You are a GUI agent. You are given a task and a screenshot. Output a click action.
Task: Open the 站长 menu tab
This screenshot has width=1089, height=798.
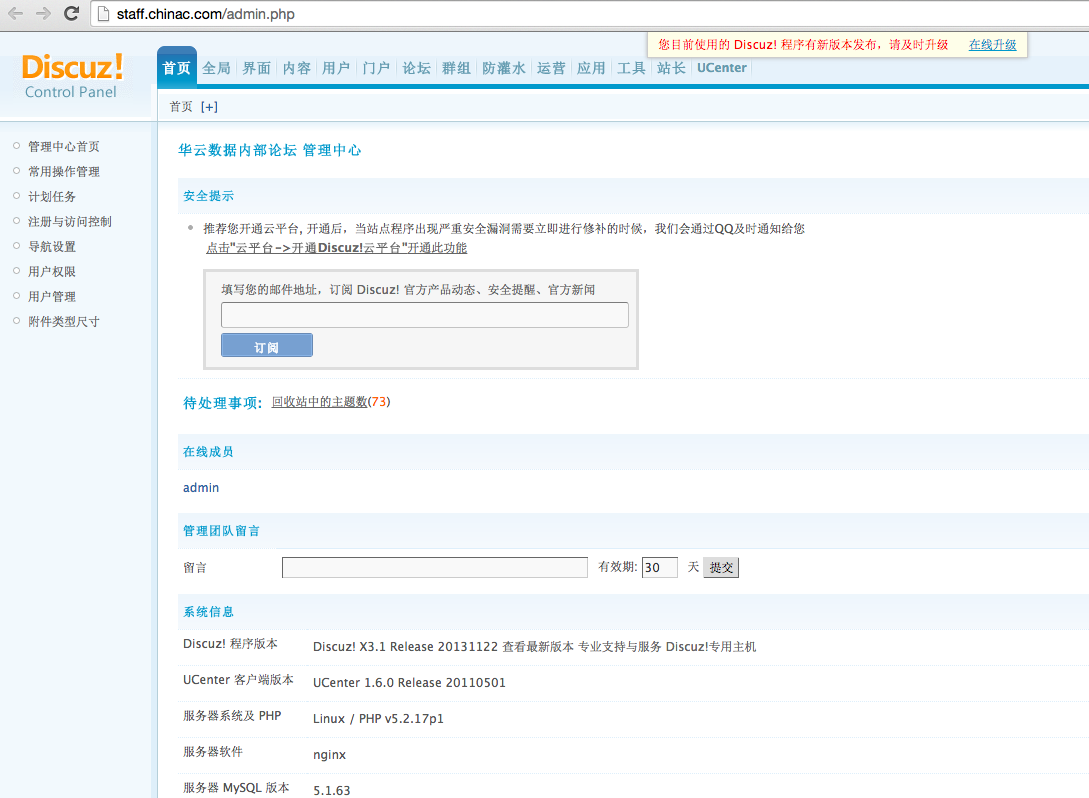point(671,68)
